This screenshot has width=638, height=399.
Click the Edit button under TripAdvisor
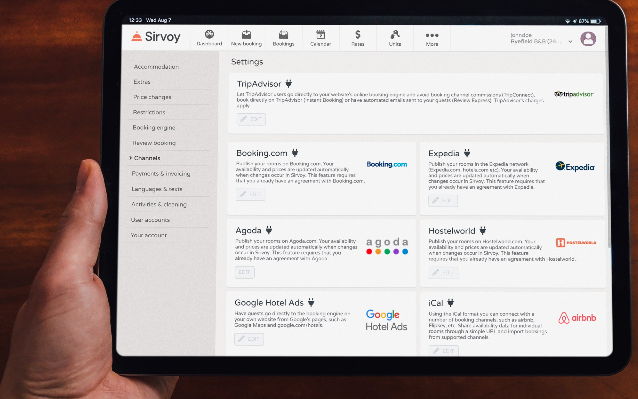point(251,119)
